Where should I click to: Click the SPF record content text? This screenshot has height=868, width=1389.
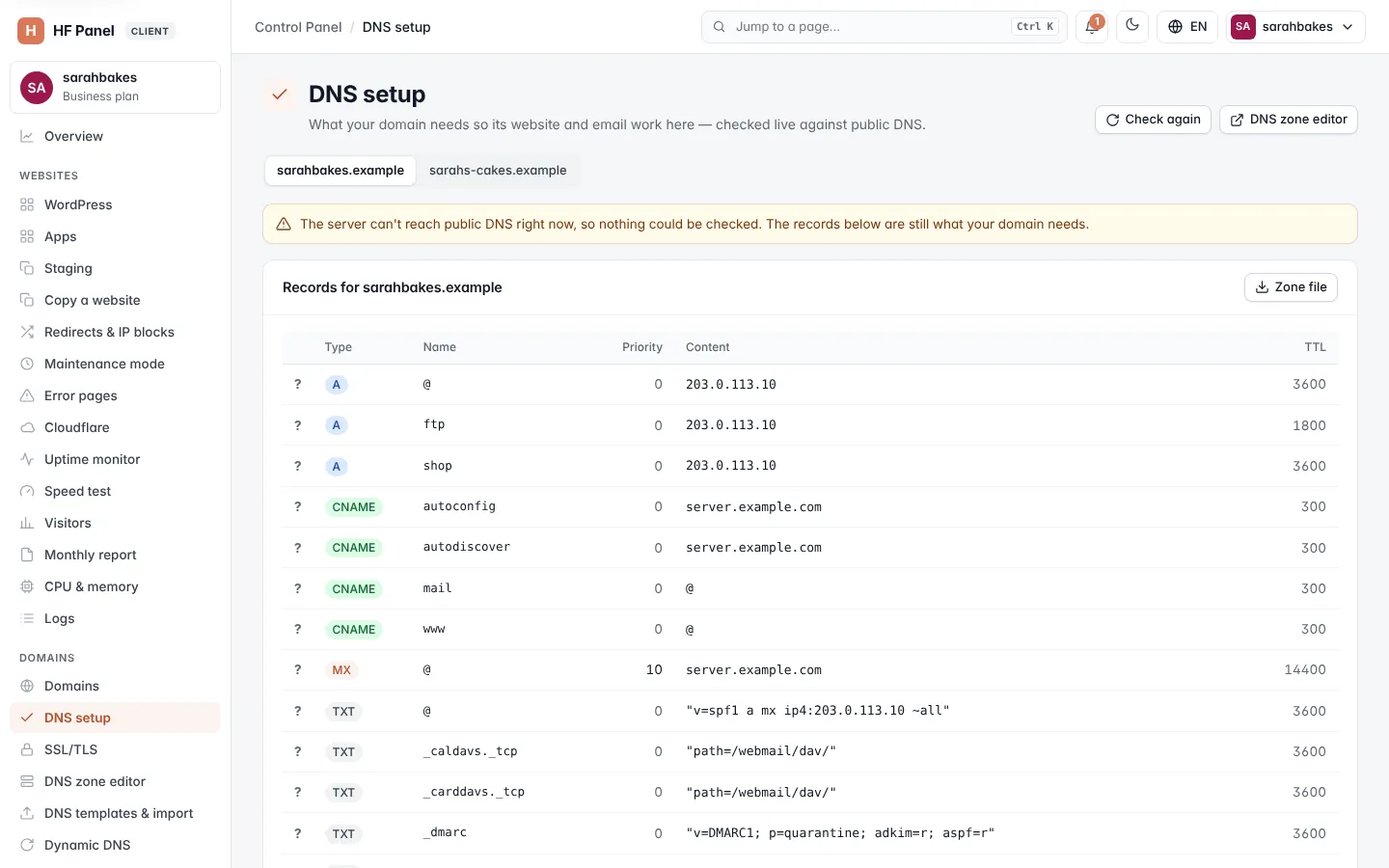tap(818, 711)
